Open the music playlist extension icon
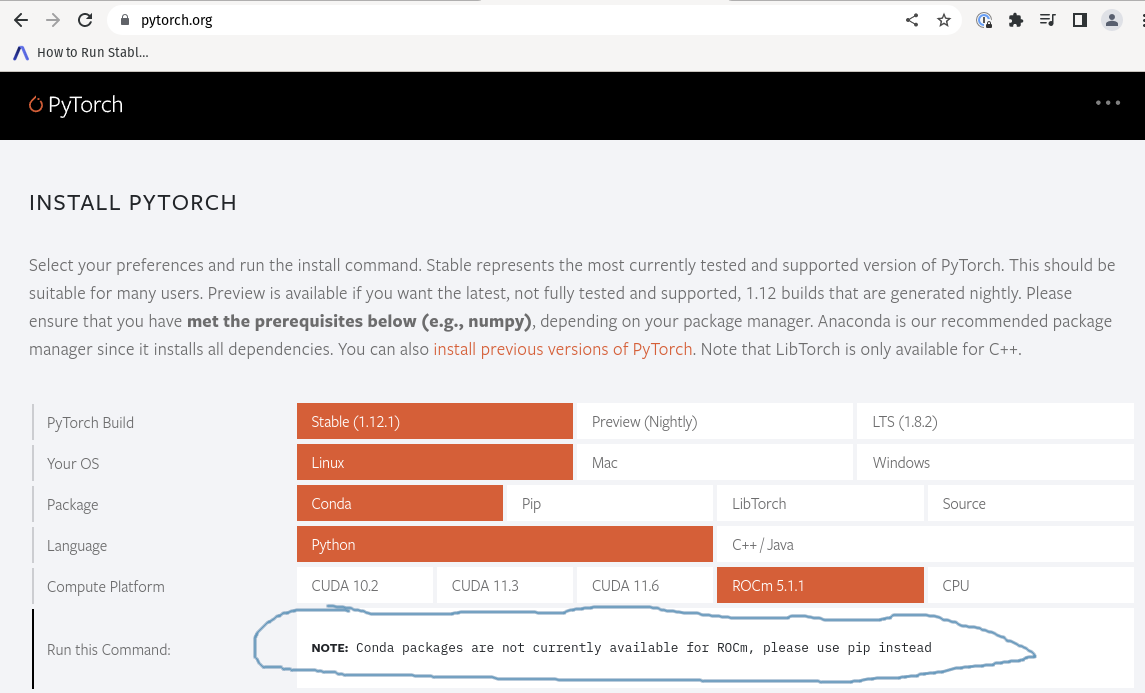This screenshot has height=693, width=1145. 1047,19
